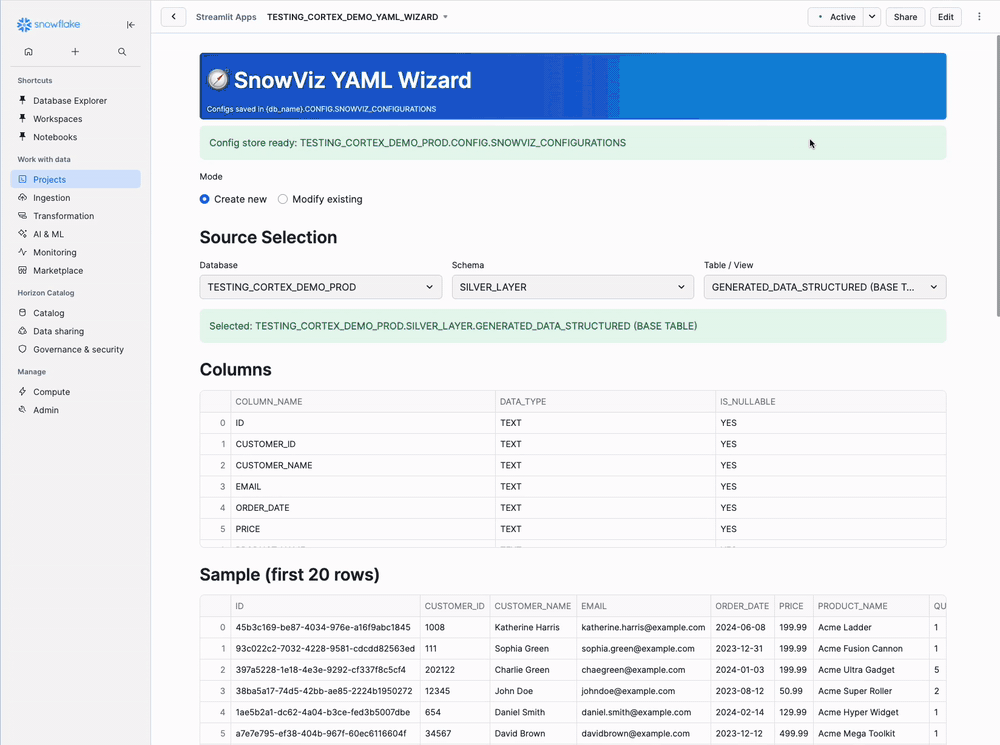This screenshot has height=745, width=1000.
Task: Open Notebooks from the Shortcuts list
Action: coord(52,137)
